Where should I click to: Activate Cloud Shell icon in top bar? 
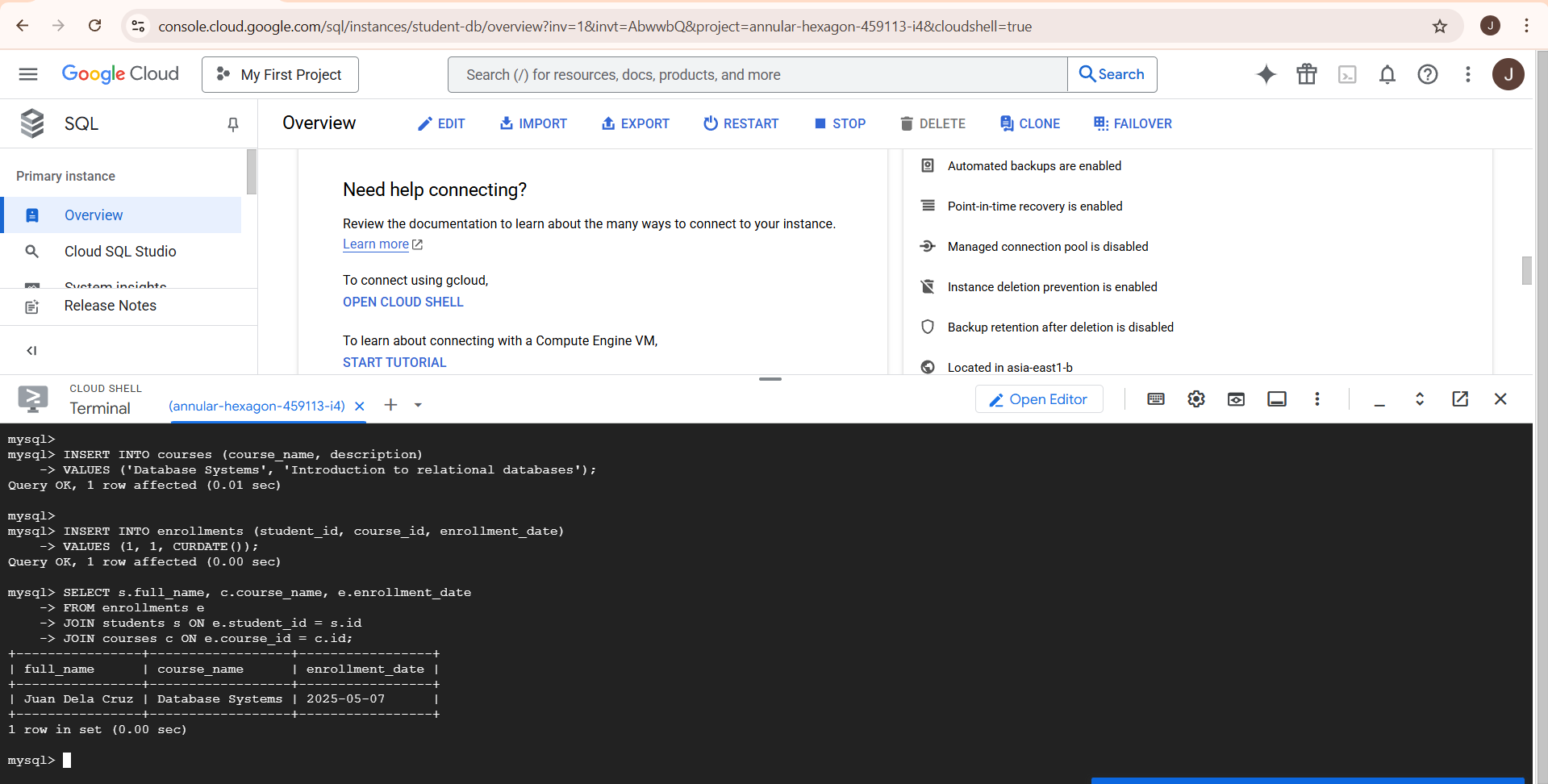[1347, 74]
